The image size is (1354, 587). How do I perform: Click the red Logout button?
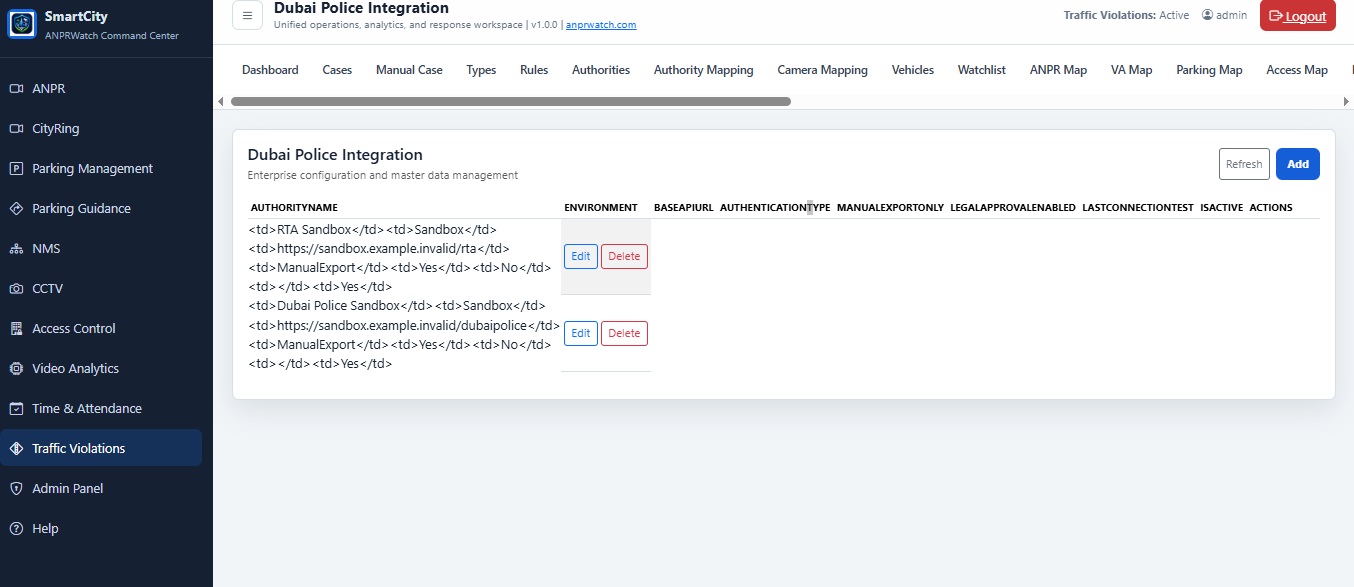[1298, 16]
